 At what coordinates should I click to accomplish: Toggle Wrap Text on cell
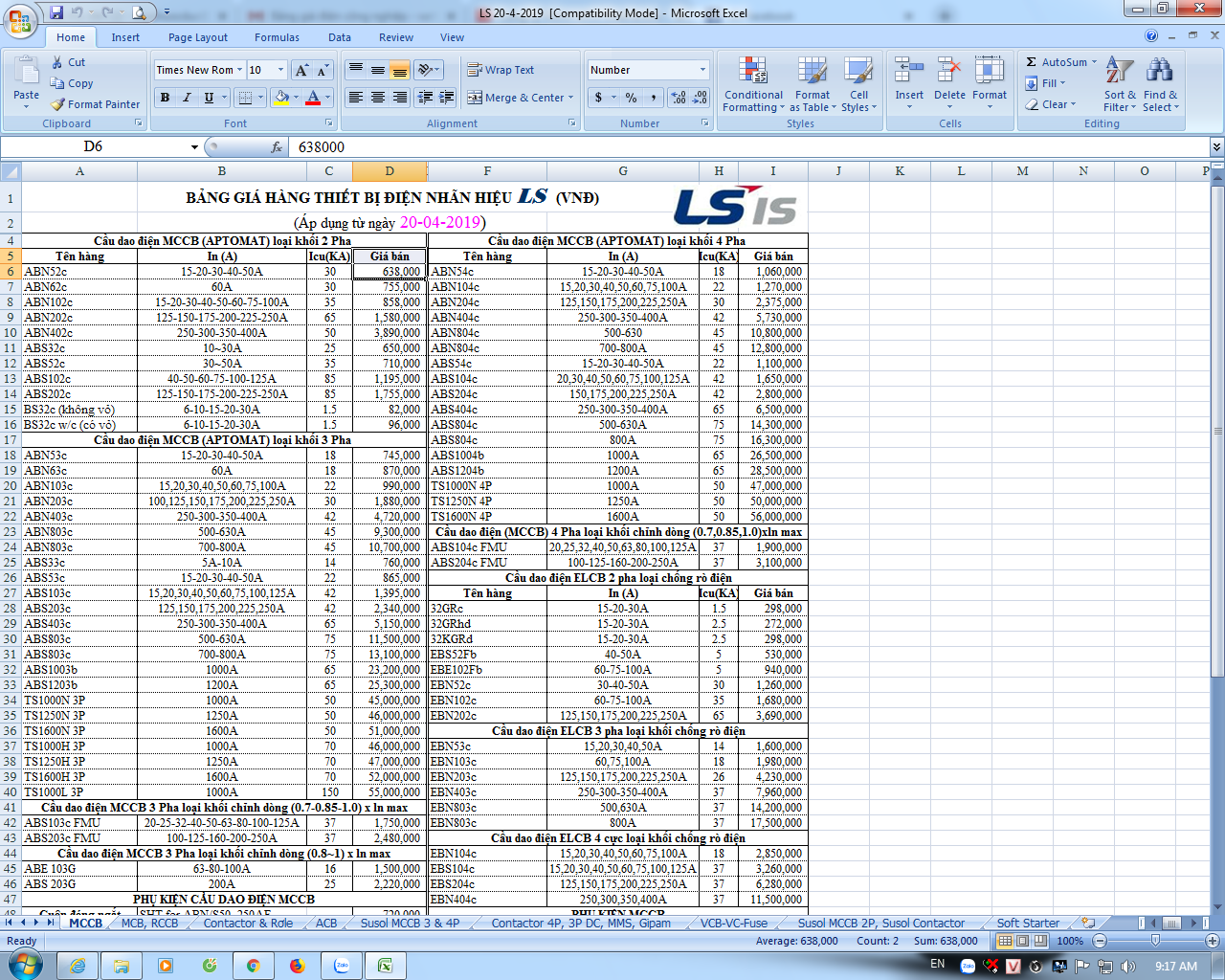(x=501, y=70)
